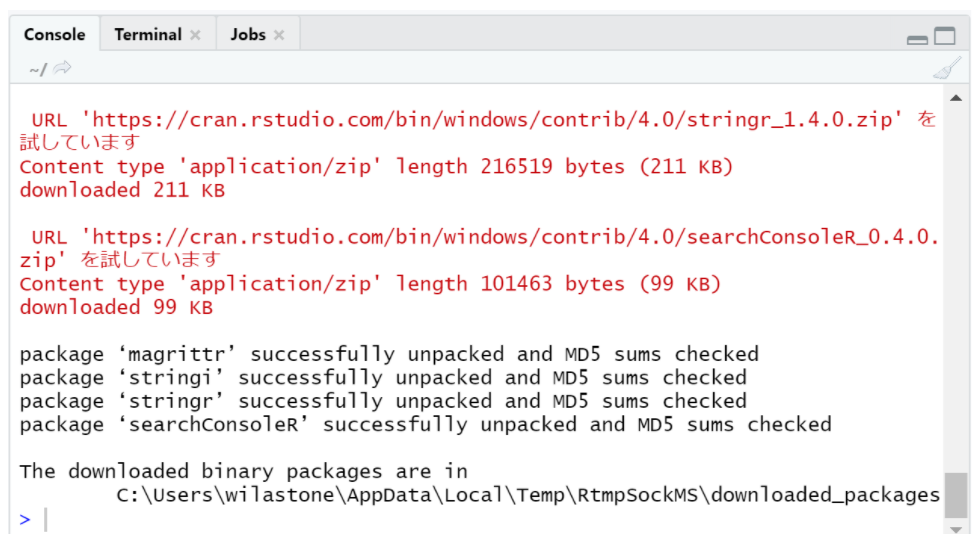The width and height of the screenshot is (974, 544).
Task: Click the package 'magrittr' unpacked line
Action: [389, 354]
